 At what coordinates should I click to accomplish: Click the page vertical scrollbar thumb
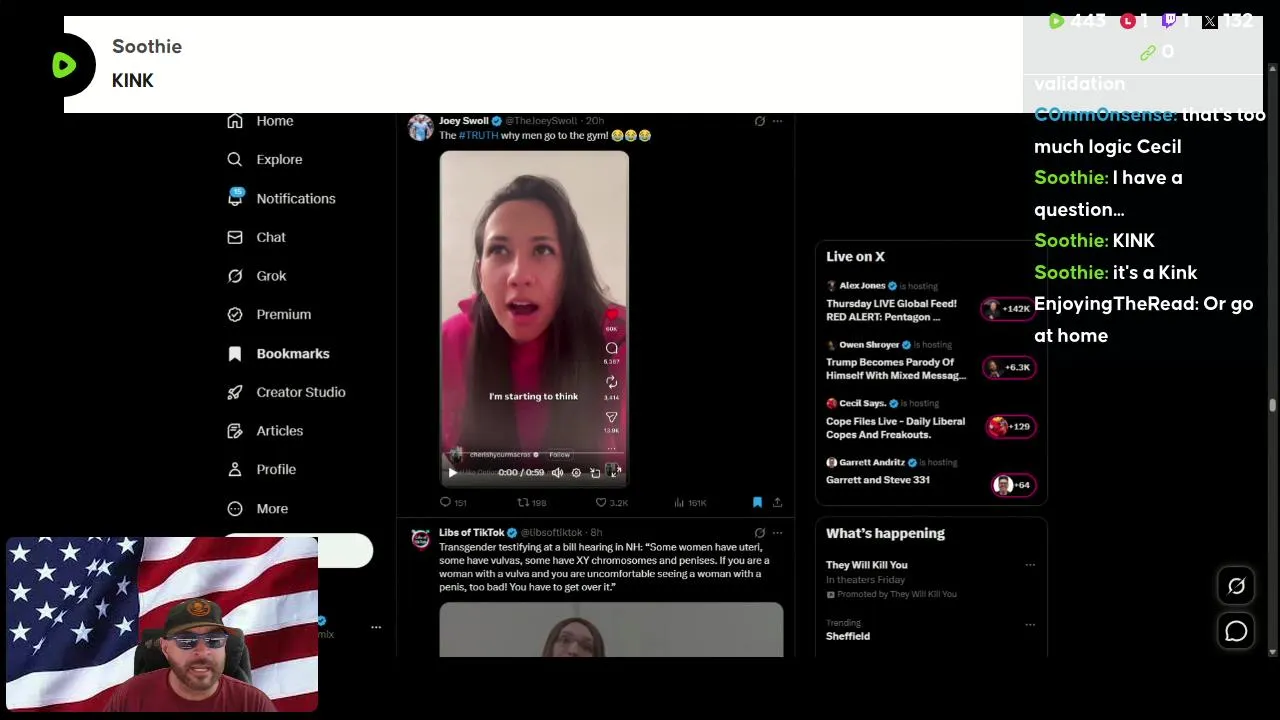coord(1272,405)
